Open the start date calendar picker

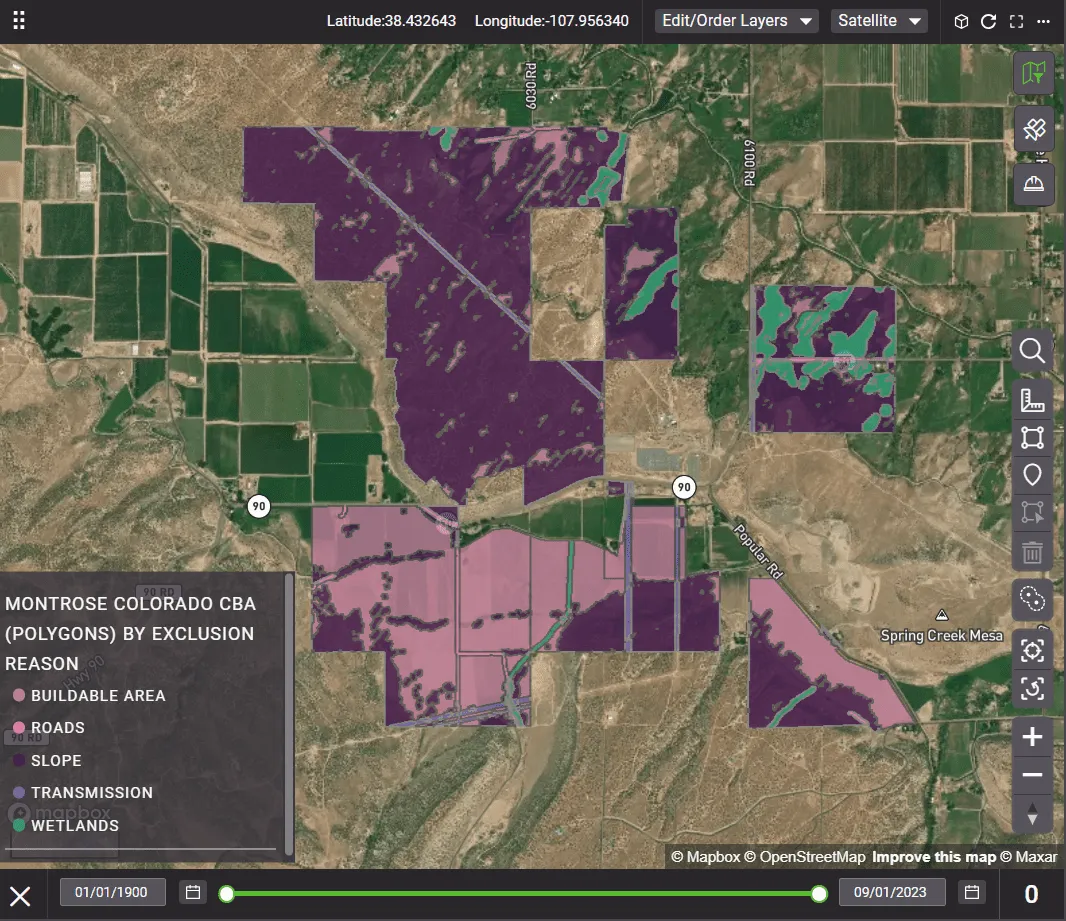pos(193,892)
